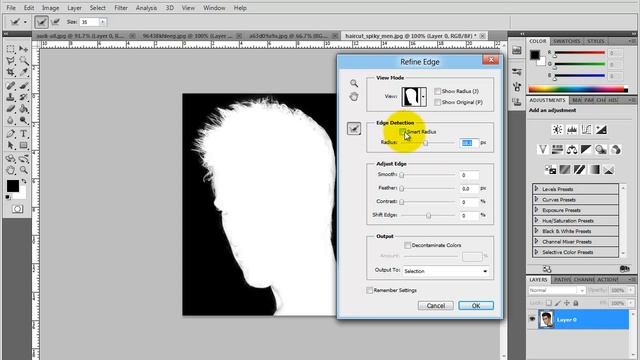The width and height of the screenshot is (640, 360).
Task: Select the Move tool
Action: tap(24, 49)
